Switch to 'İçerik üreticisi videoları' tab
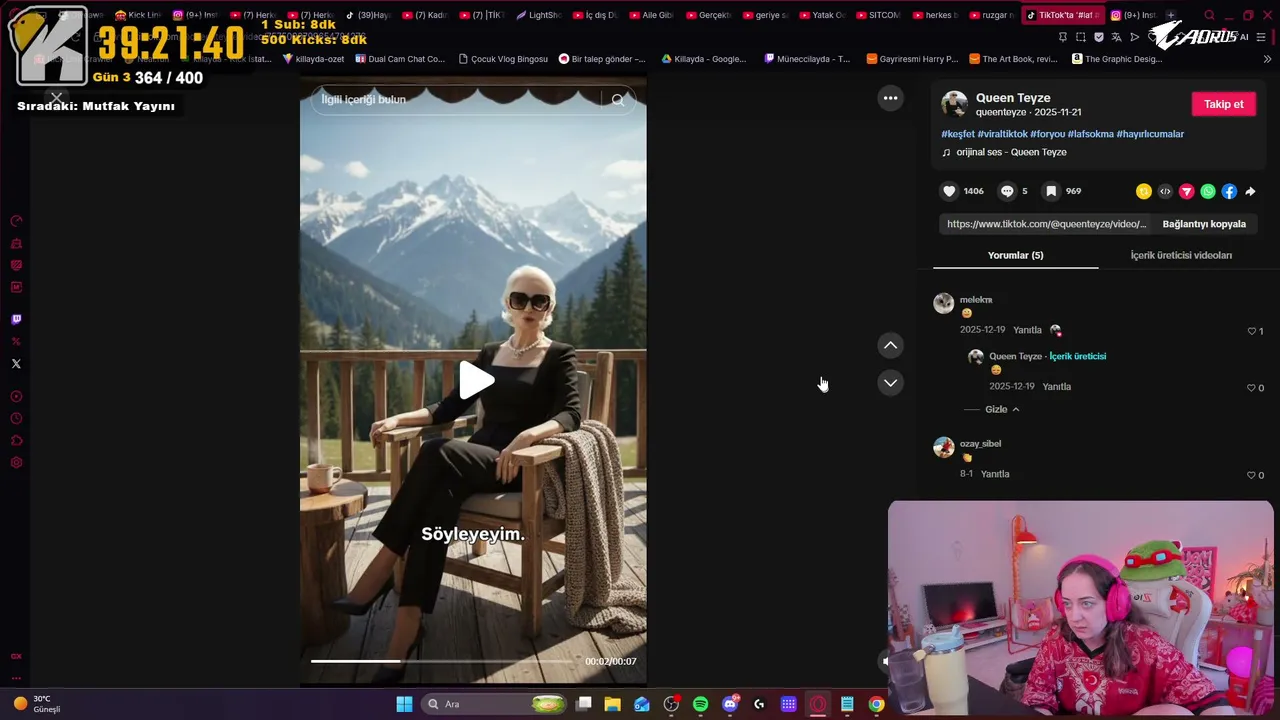The width and height of the screenshot is (1280, 720). [1181, 255]
